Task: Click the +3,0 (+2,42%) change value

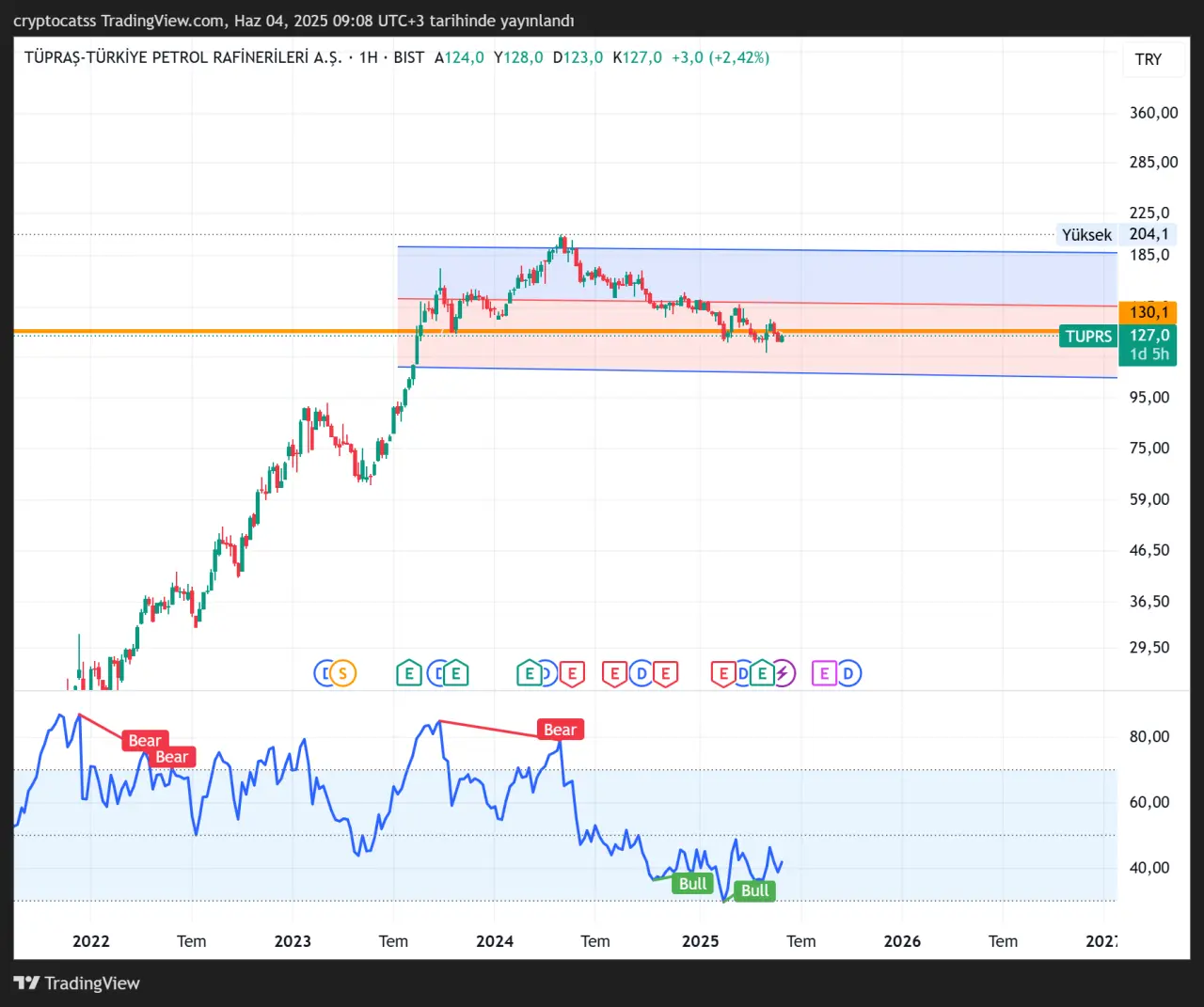Action: [721, 57]
